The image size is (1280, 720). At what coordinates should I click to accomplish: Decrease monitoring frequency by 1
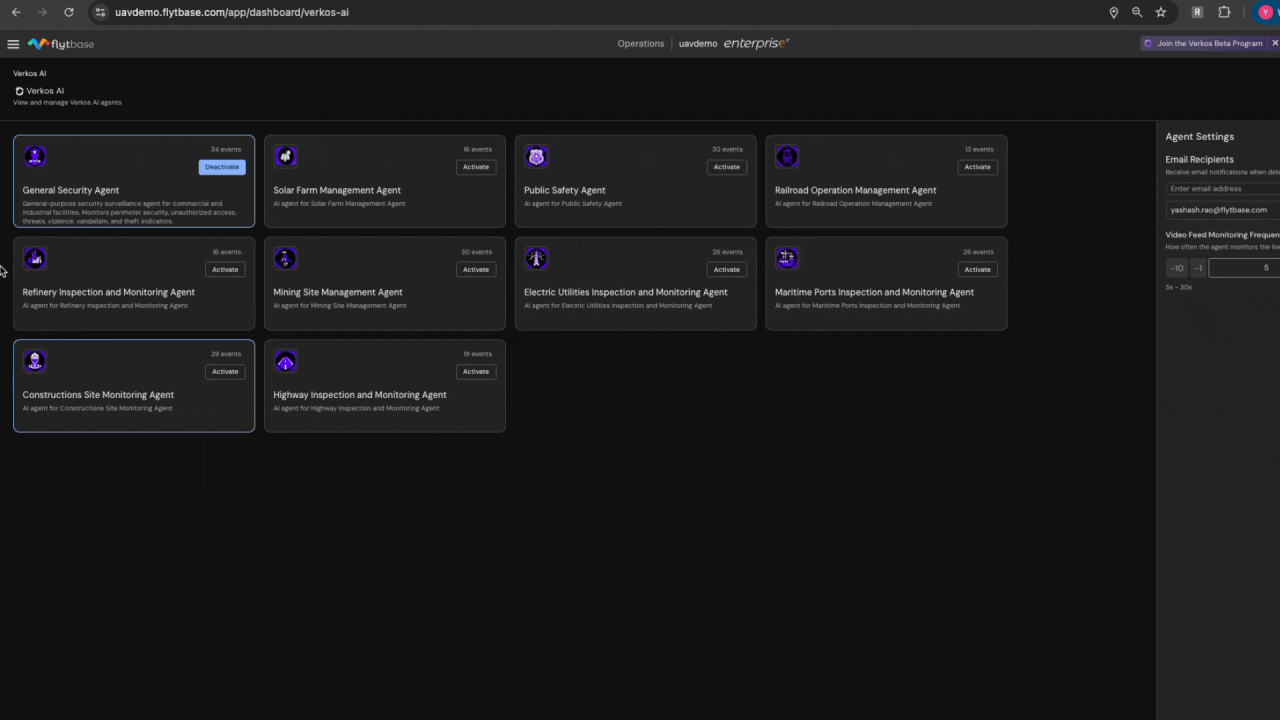pos(1198,268)
